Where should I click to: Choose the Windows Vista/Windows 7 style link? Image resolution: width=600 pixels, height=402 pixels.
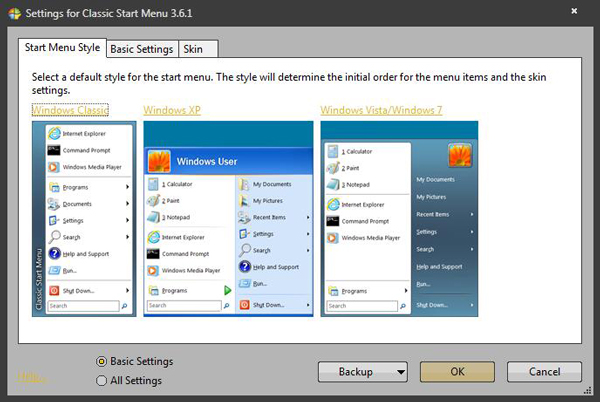[381, 110]
